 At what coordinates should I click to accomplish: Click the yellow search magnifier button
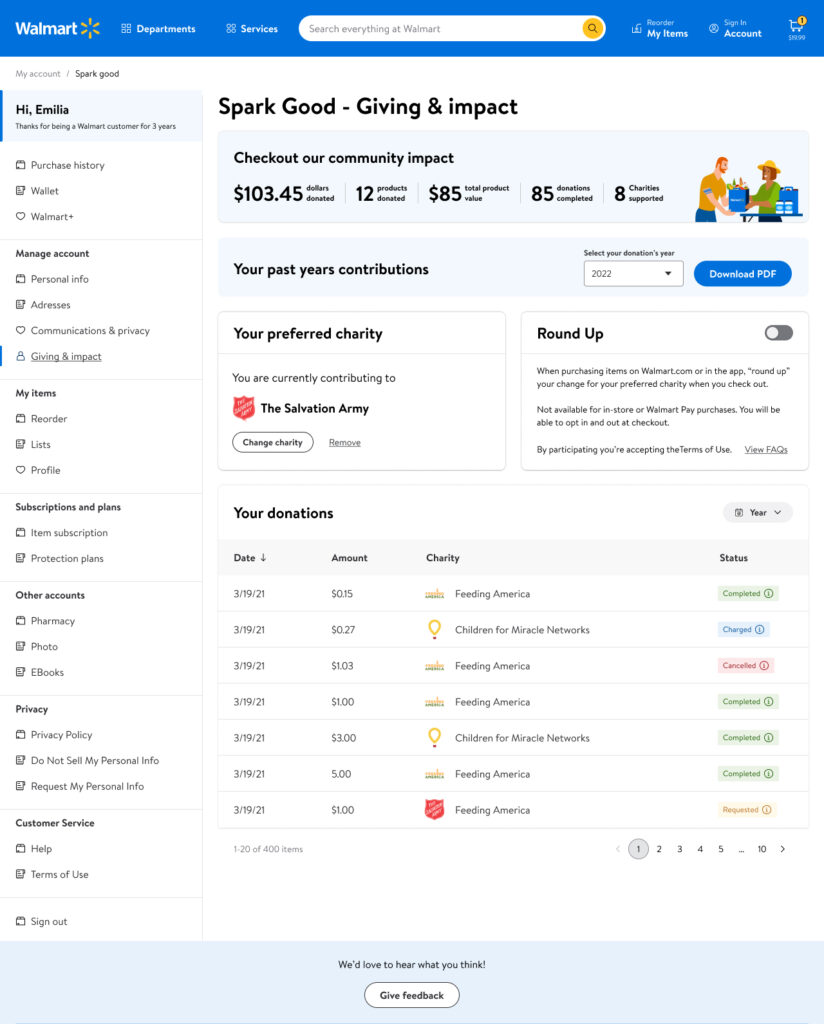coord(592,28)
